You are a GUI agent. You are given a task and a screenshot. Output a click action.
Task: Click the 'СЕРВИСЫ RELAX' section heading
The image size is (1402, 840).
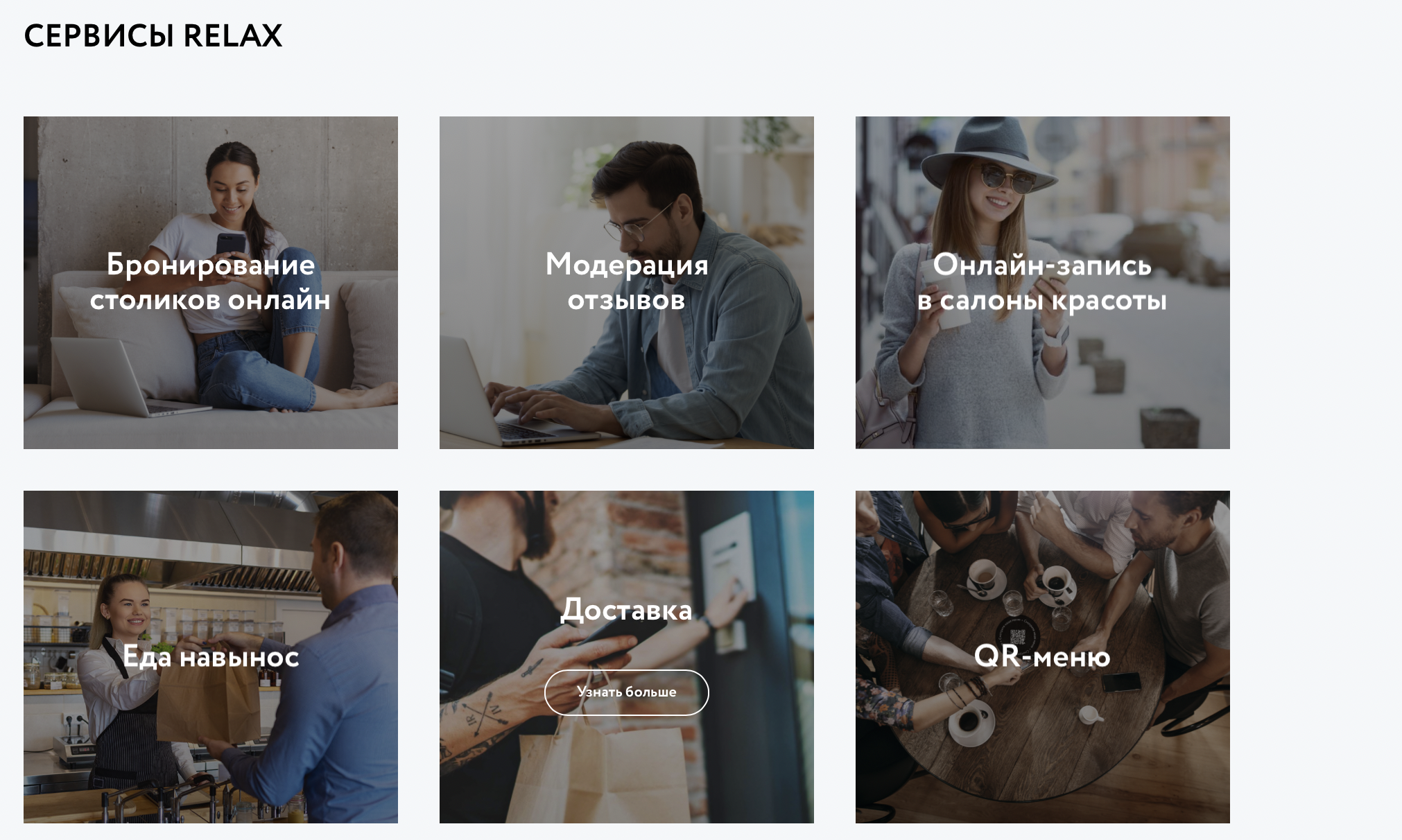coord(153,36)
